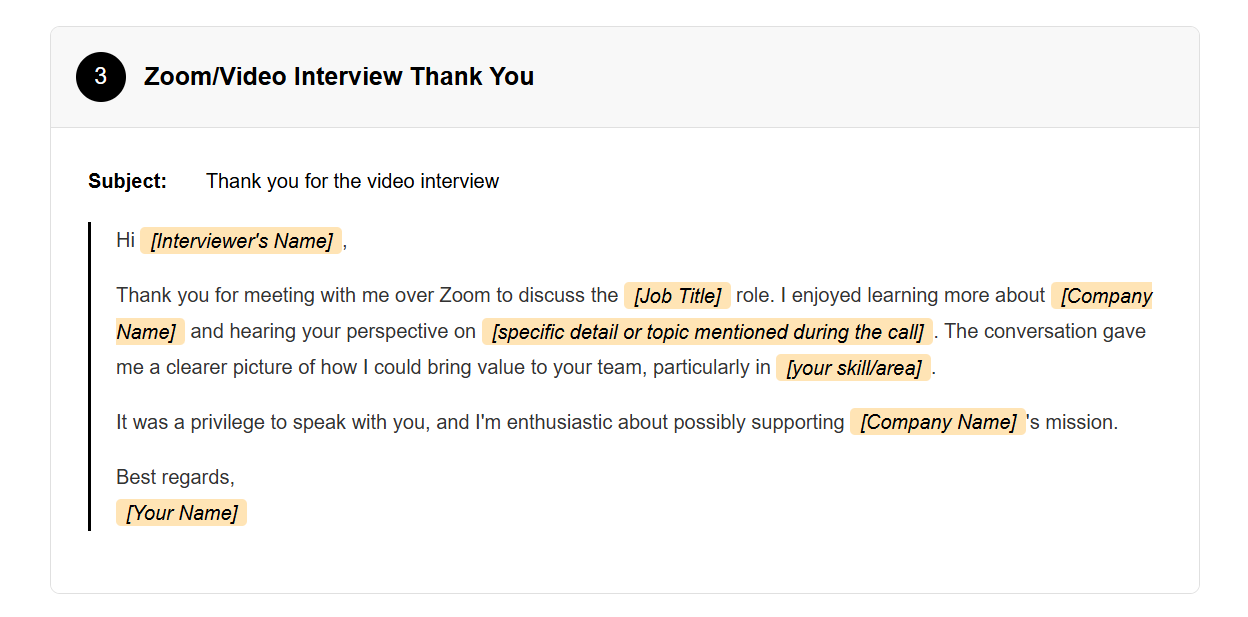Click [Company Name] placeholder before 's mission

pos(937,422)
